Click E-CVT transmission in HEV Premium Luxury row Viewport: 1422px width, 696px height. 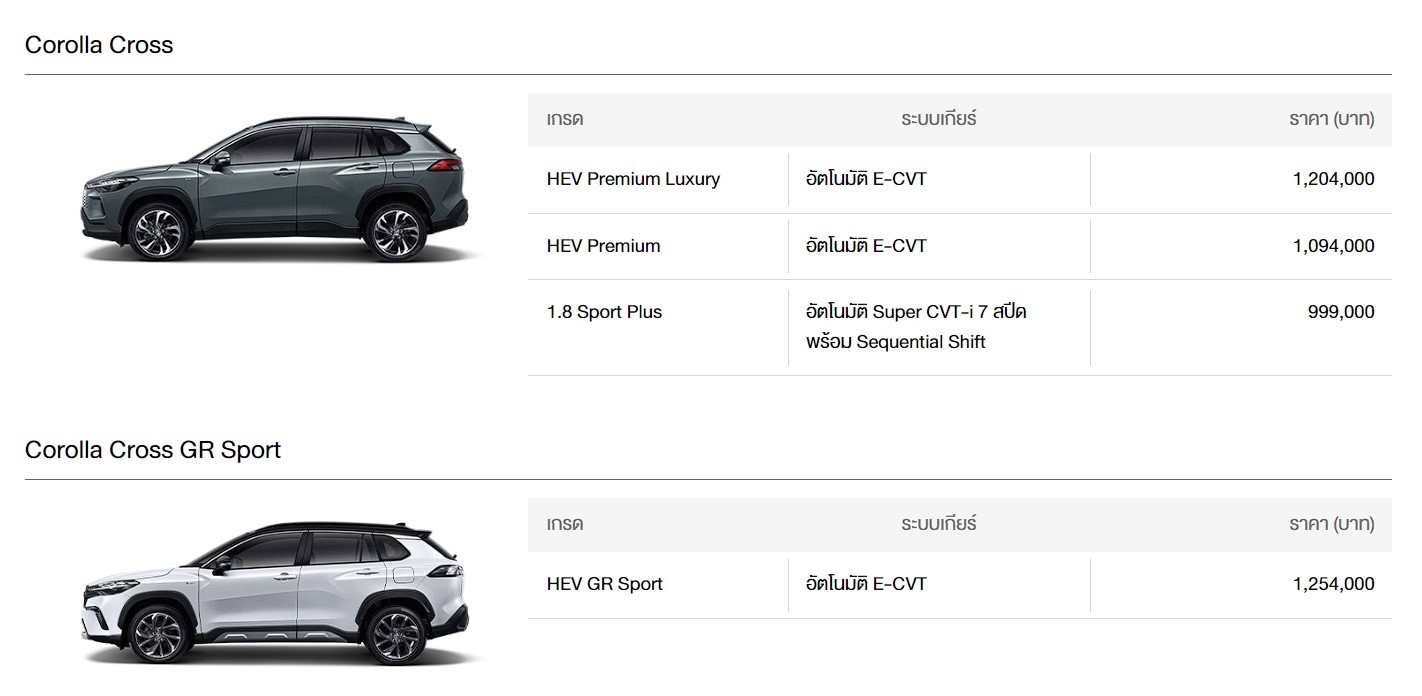tap(866, 179)
